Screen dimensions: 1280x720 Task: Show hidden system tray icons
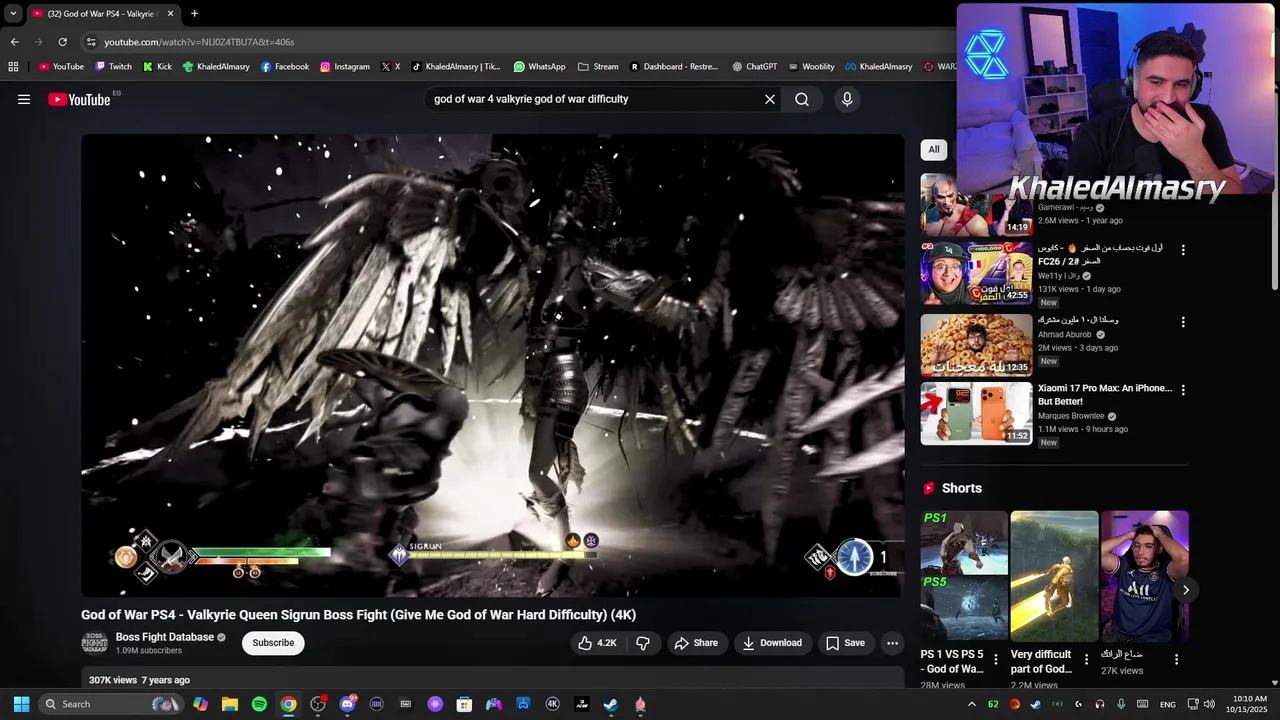coord(971,704)
